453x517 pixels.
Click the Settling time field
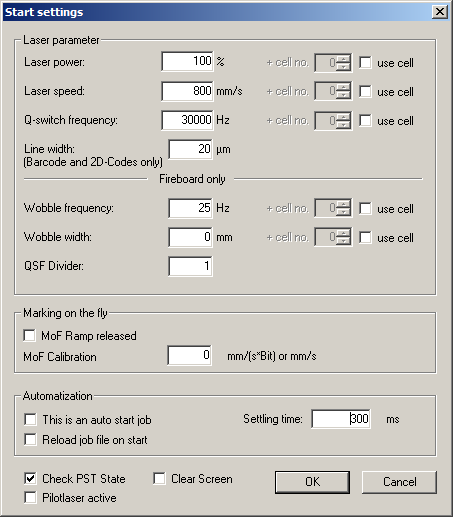(x=341, y=419)
